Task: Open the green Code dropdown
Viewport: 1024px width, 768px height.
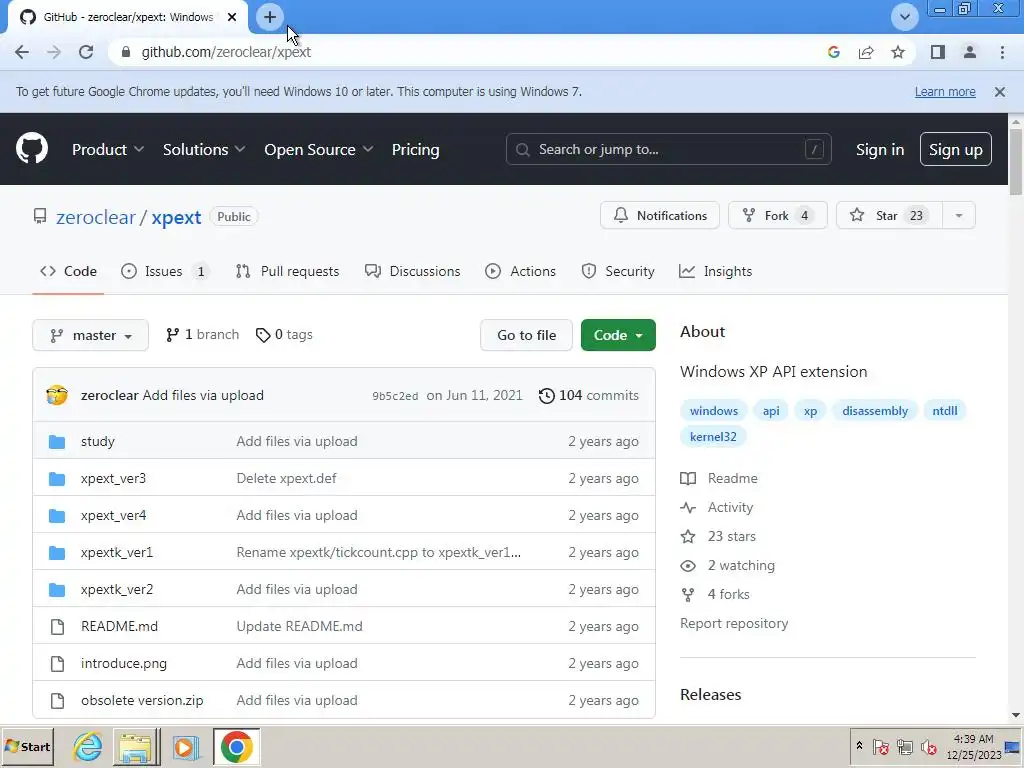Action: pos(618,335)
